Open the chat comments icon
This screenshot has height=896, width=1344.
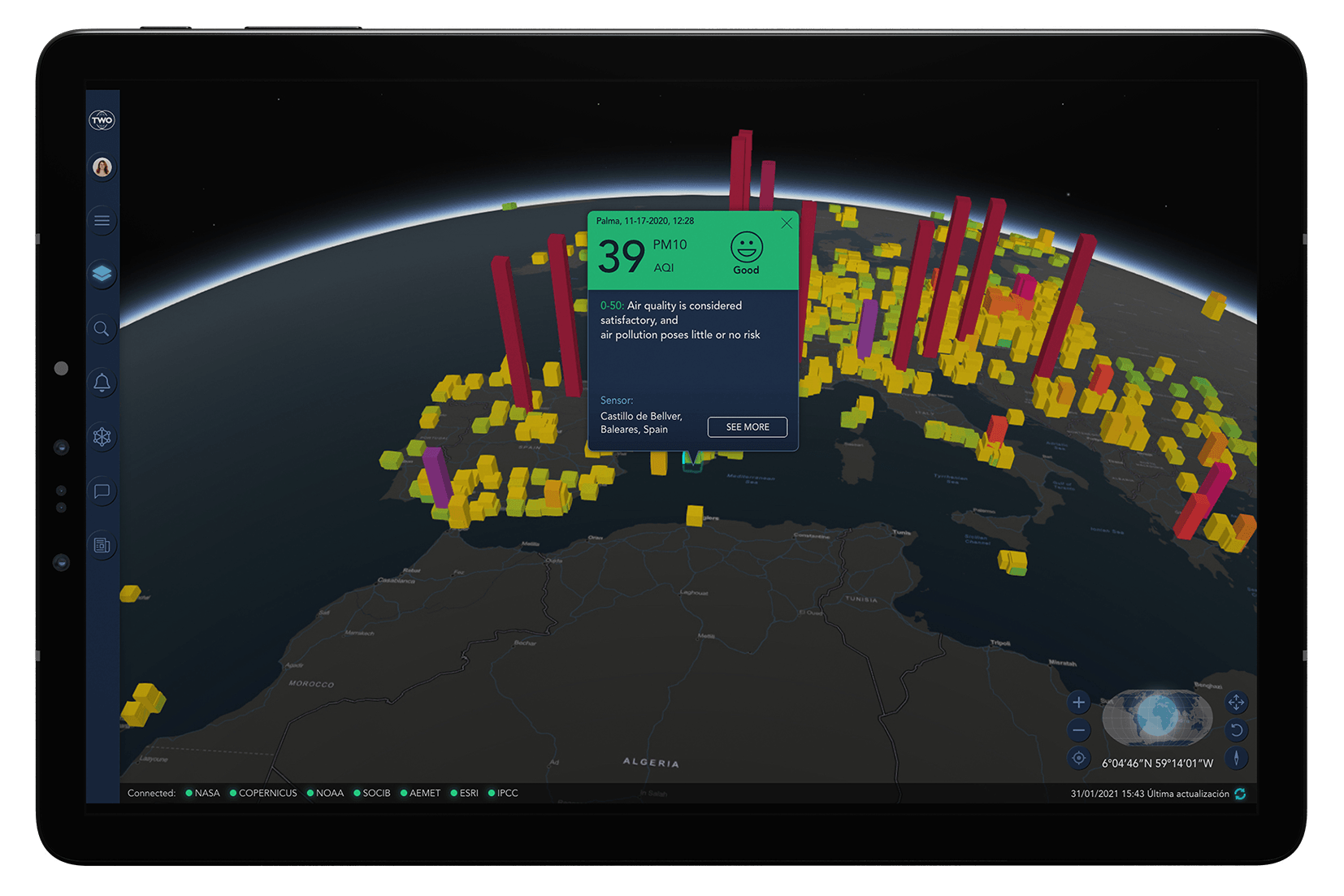point(102,491)
